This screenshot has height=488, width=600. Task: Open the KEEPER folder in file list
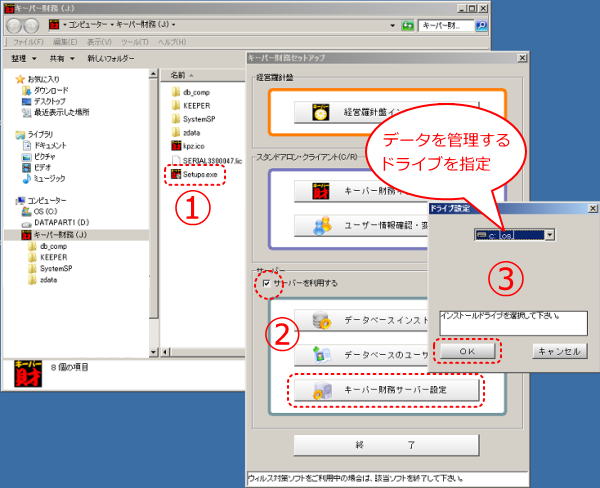(x=191, y=106)
